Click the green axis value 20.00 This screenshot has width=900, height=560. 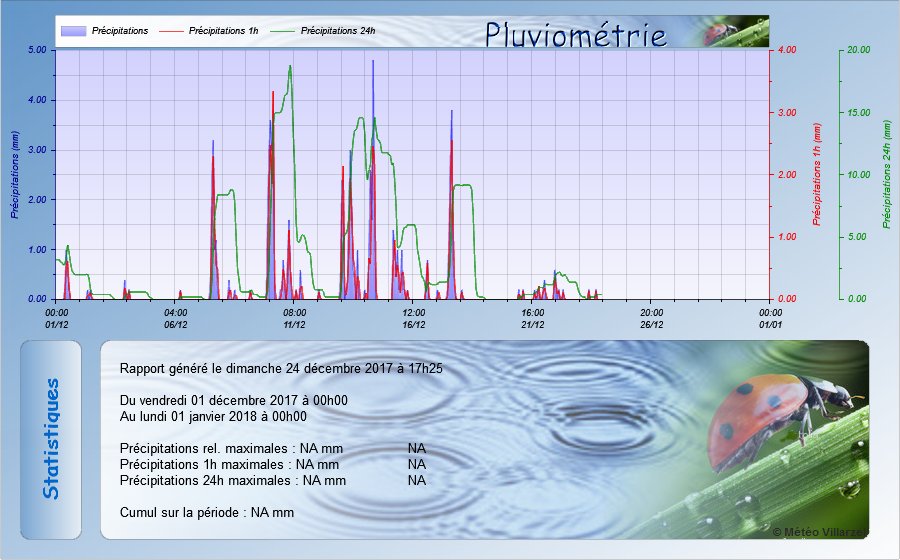click(x=859, y=50)
